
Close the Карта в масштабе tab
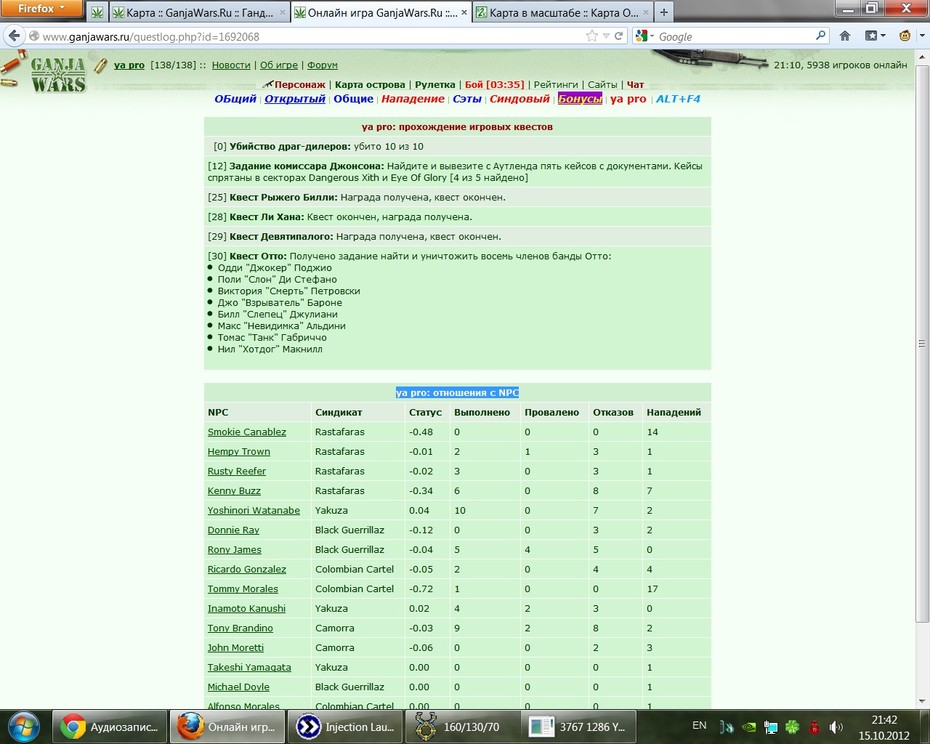(x=646, y=12)
